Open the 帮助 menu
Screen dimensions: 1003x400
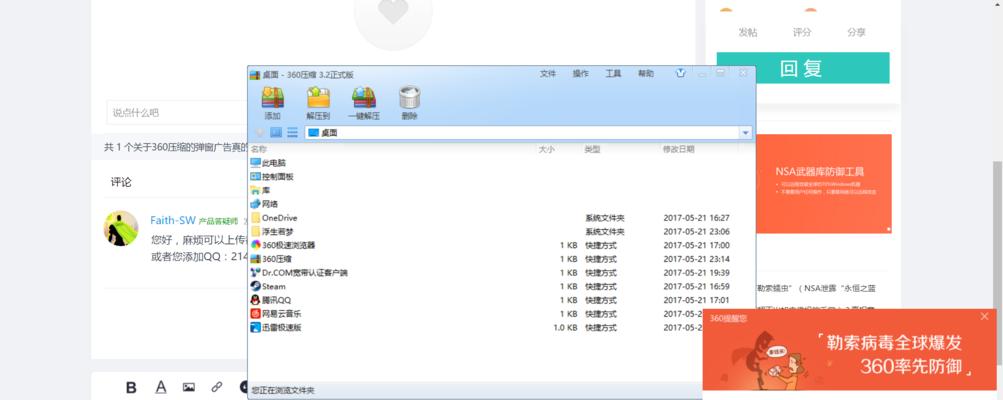coord(646,74)
